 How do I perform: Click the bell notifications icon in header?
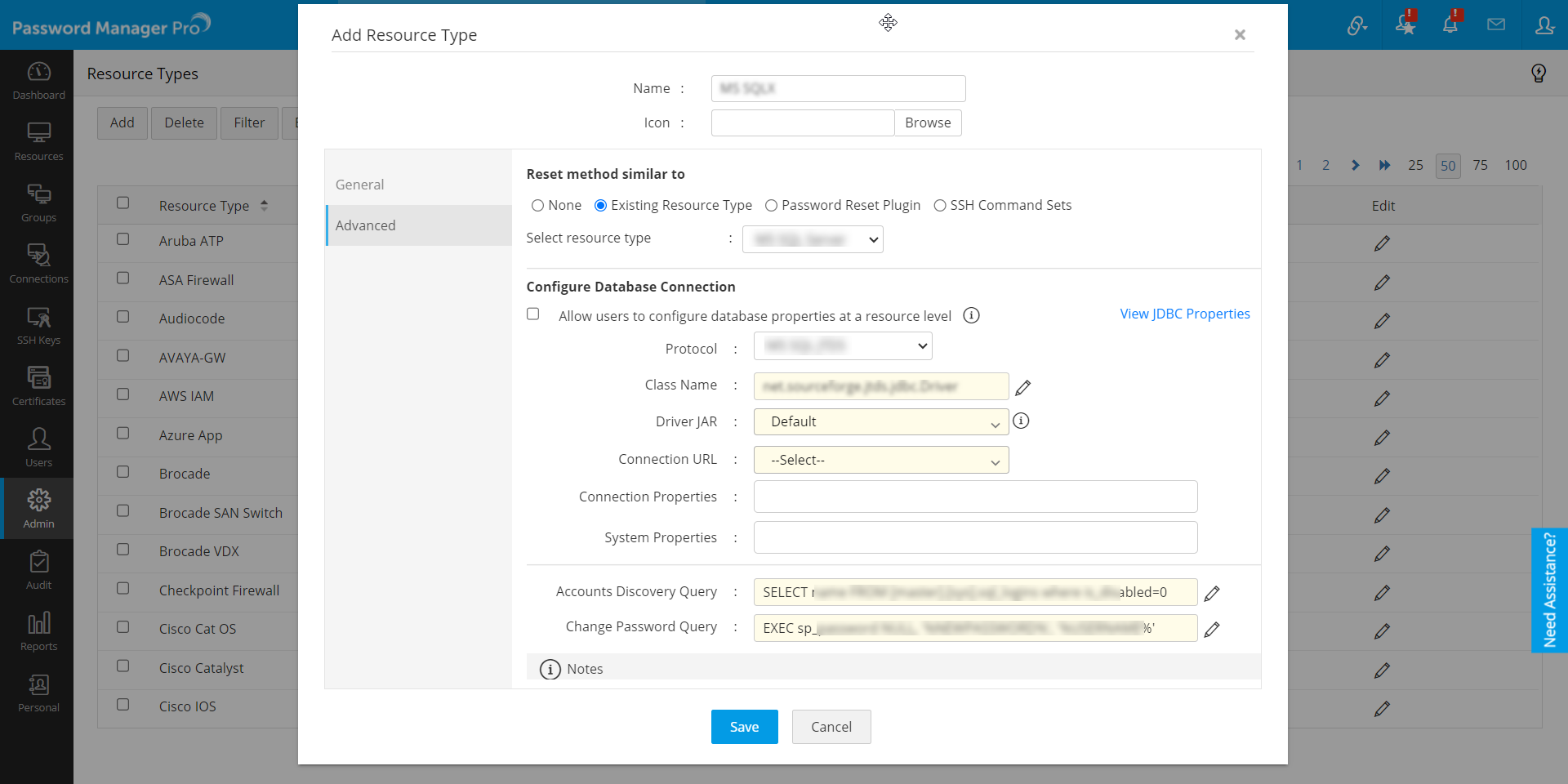(x=1450, y=25)
